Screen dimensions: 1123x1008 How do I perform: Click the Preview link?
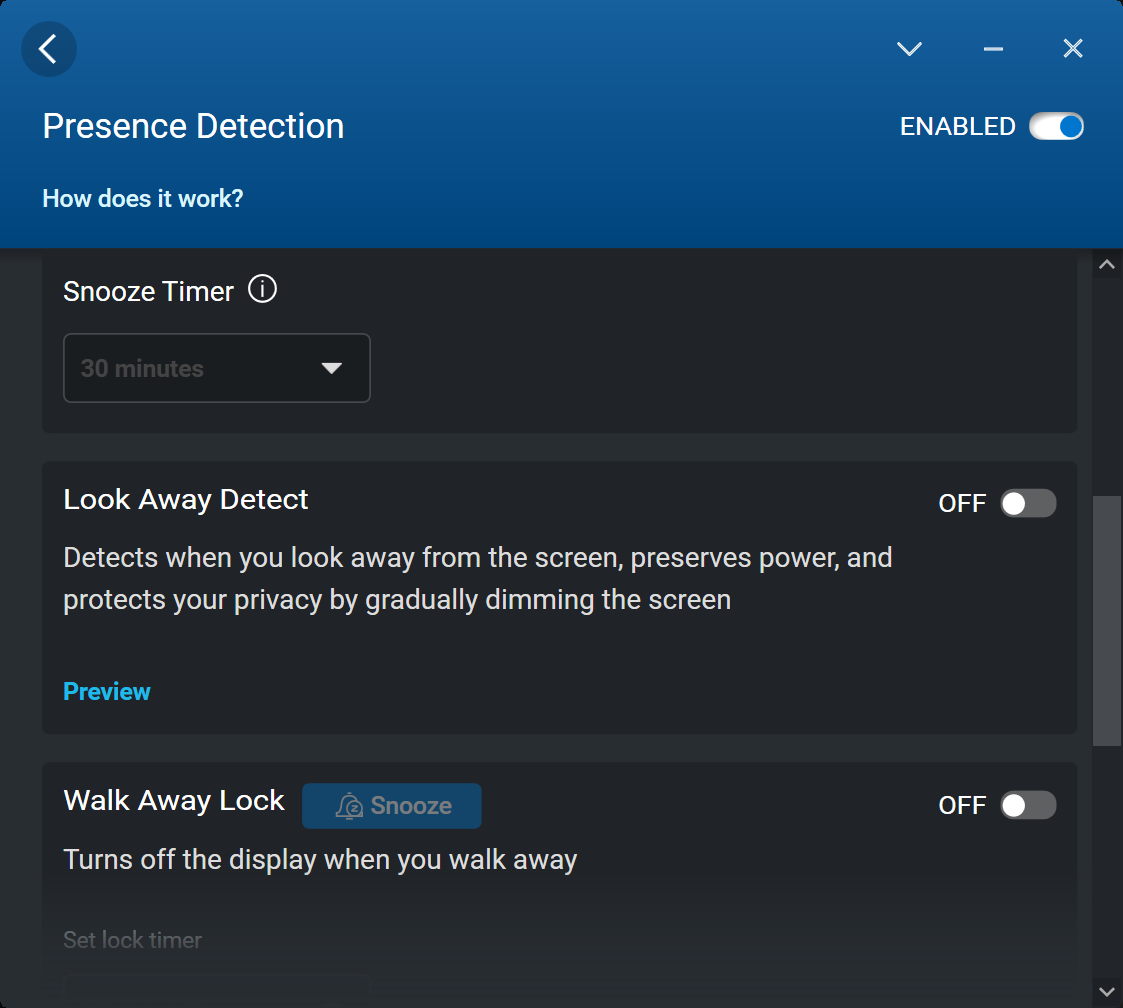107,691
